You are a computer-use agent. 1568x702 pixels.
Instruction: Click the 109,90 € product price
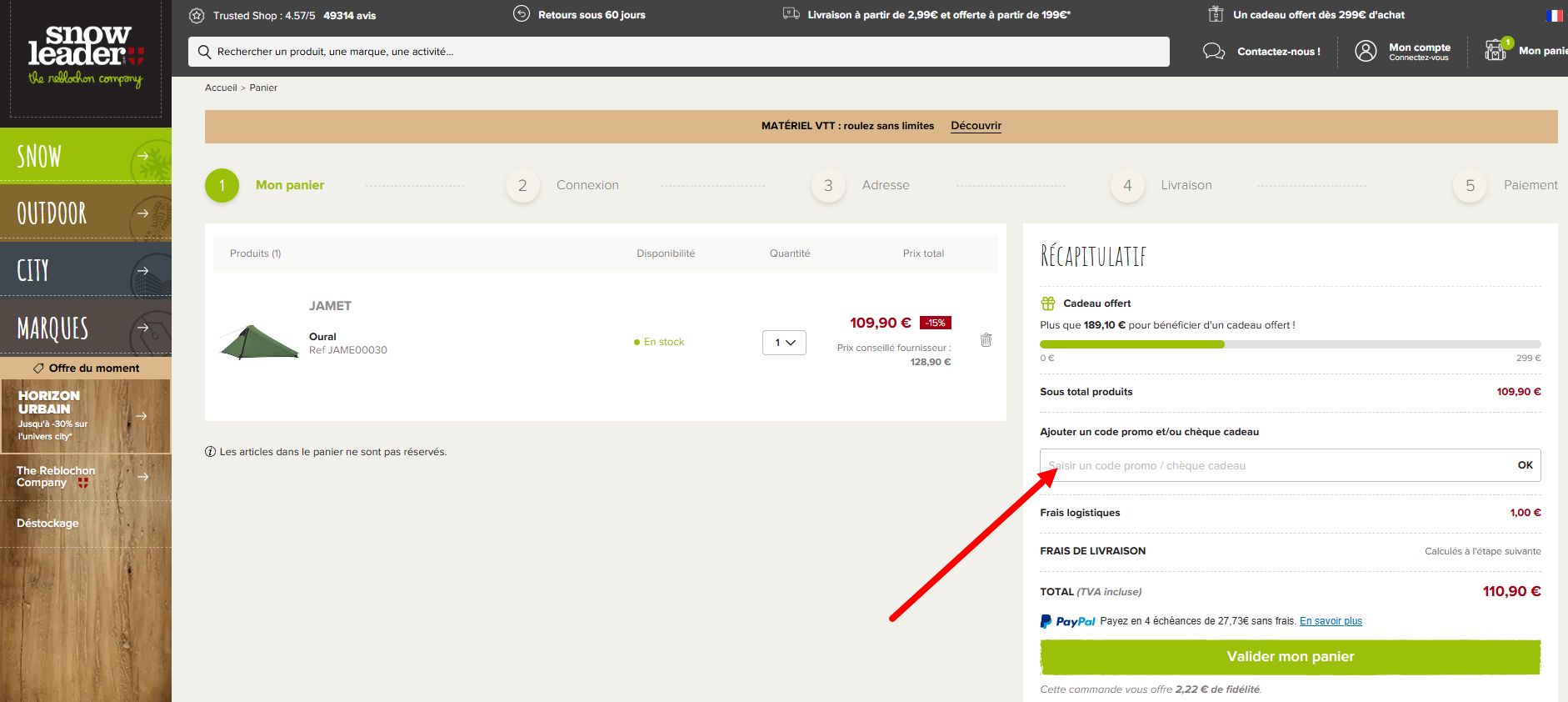pyautogui.click(x=881, y=323)
